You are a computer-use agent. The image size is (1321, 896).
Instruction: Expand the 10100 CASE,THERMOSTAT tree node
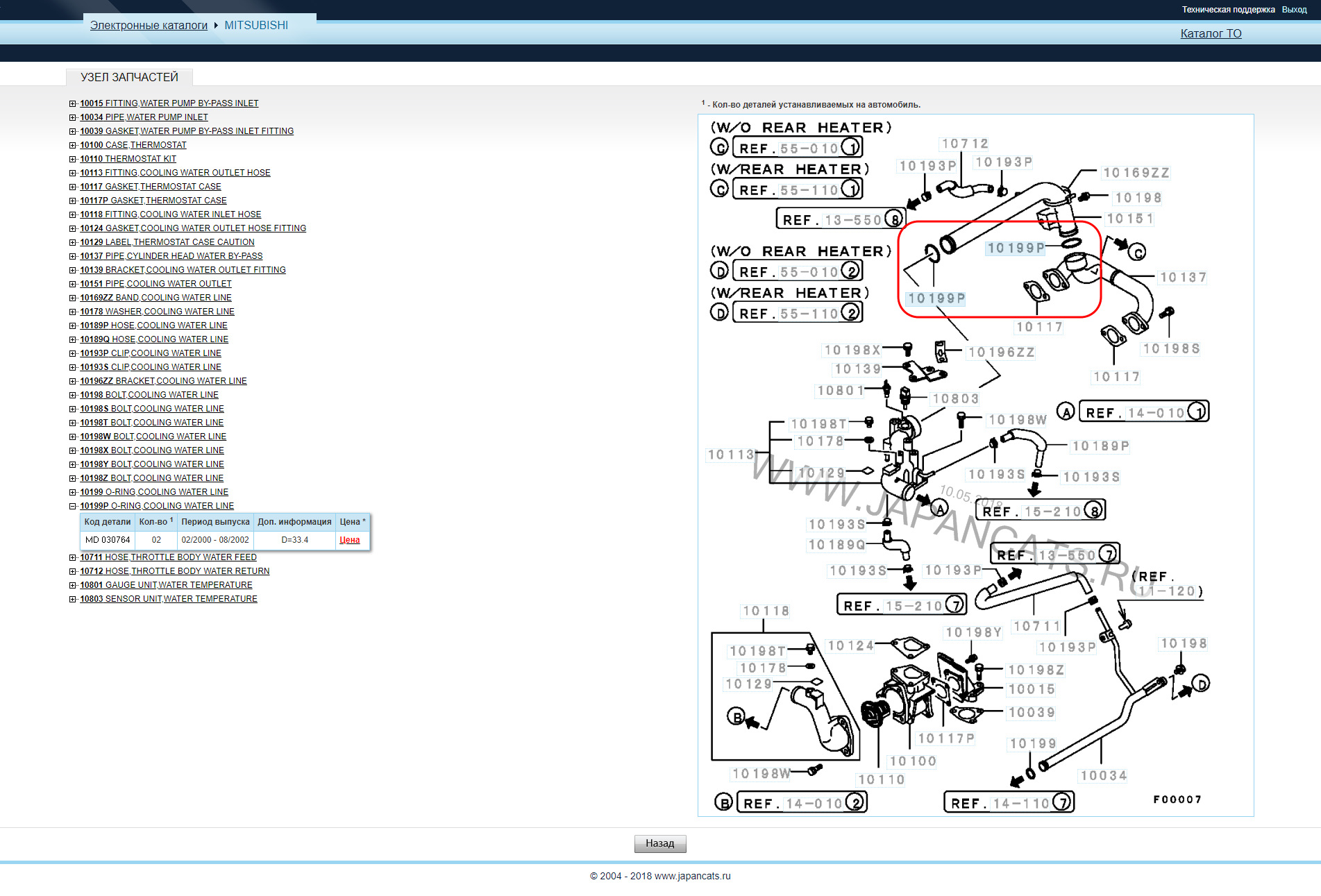tap(73, 145)
